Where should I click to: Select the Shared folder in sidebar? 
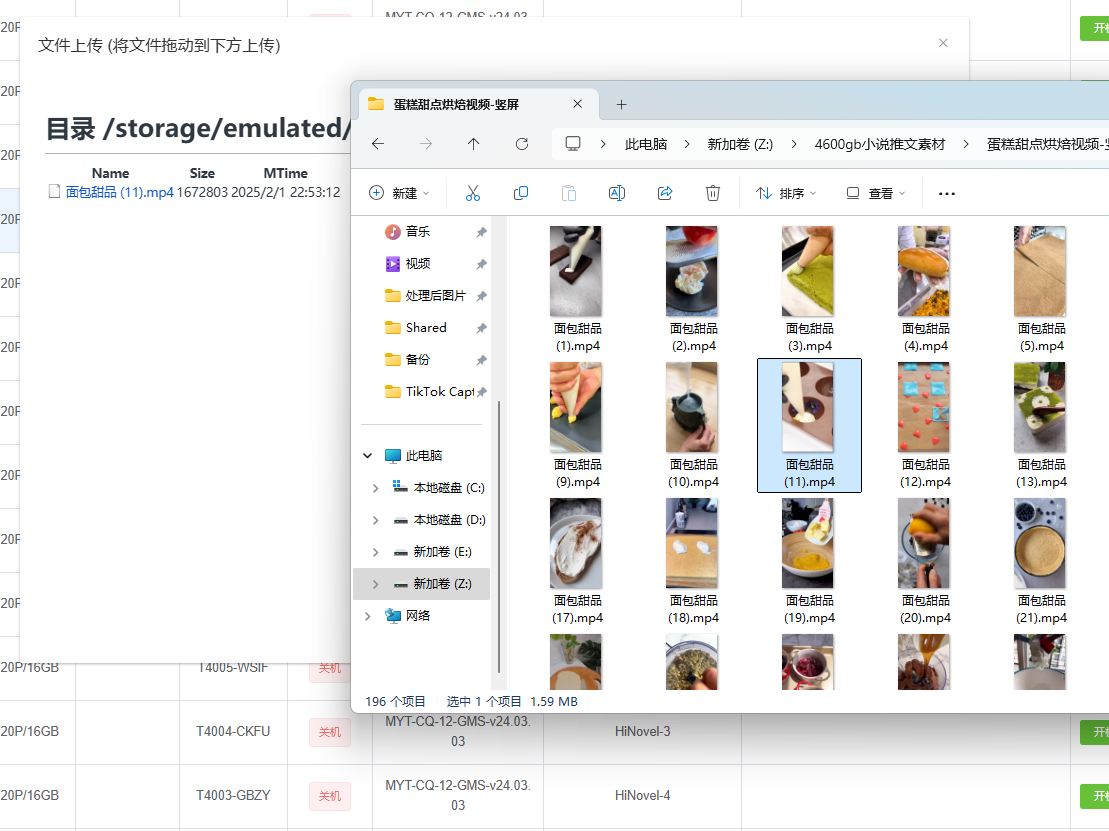tap(426, 328)
